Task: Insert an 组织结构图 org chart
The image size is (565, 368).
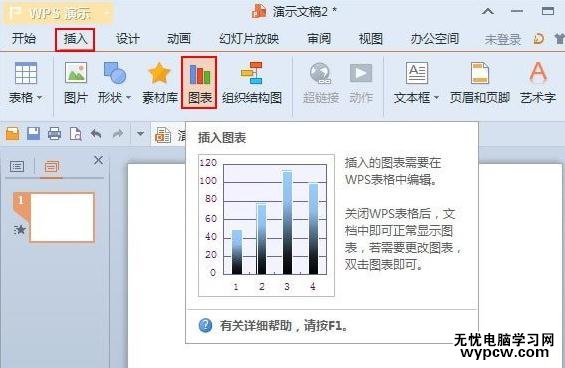Action: pyautogui.click(x=252, y=83)
